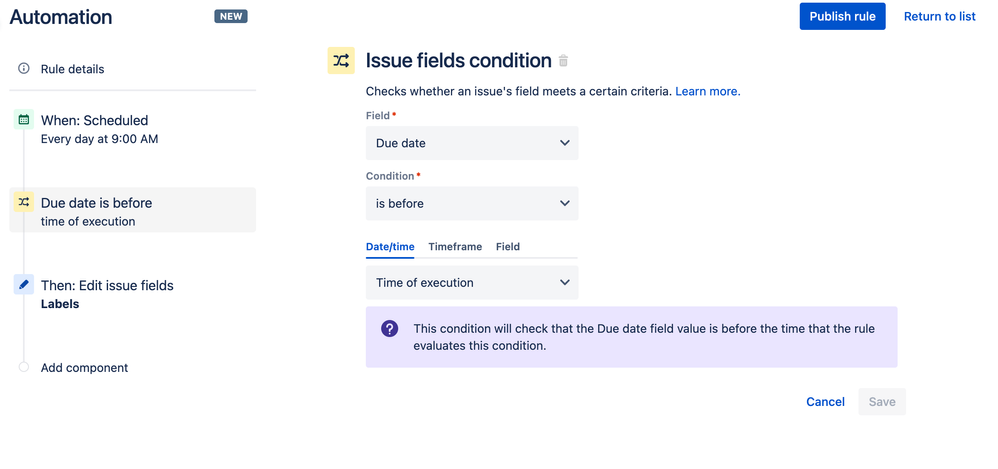Delete condition using the trash icon
The width and height of the screenshot is (998, 469).
click(x=563, y=61)
